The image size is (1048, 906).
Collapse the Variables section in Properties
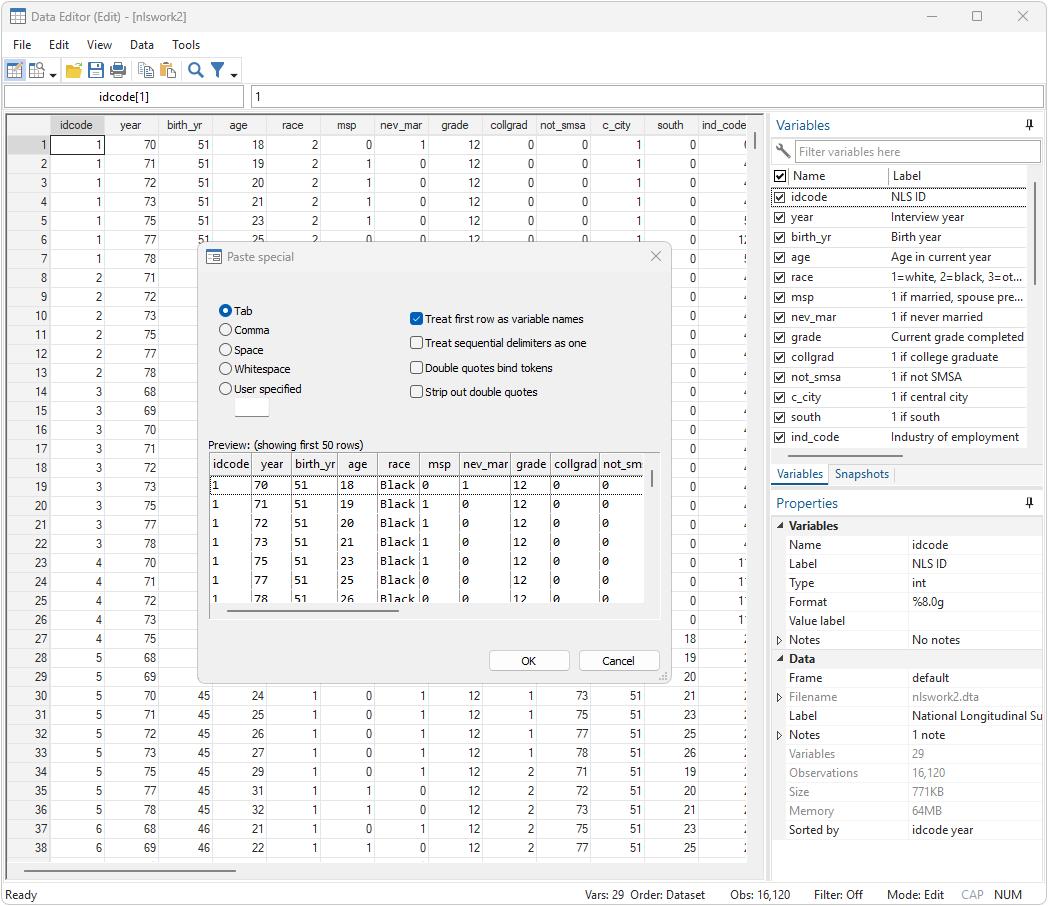[780, 526]
